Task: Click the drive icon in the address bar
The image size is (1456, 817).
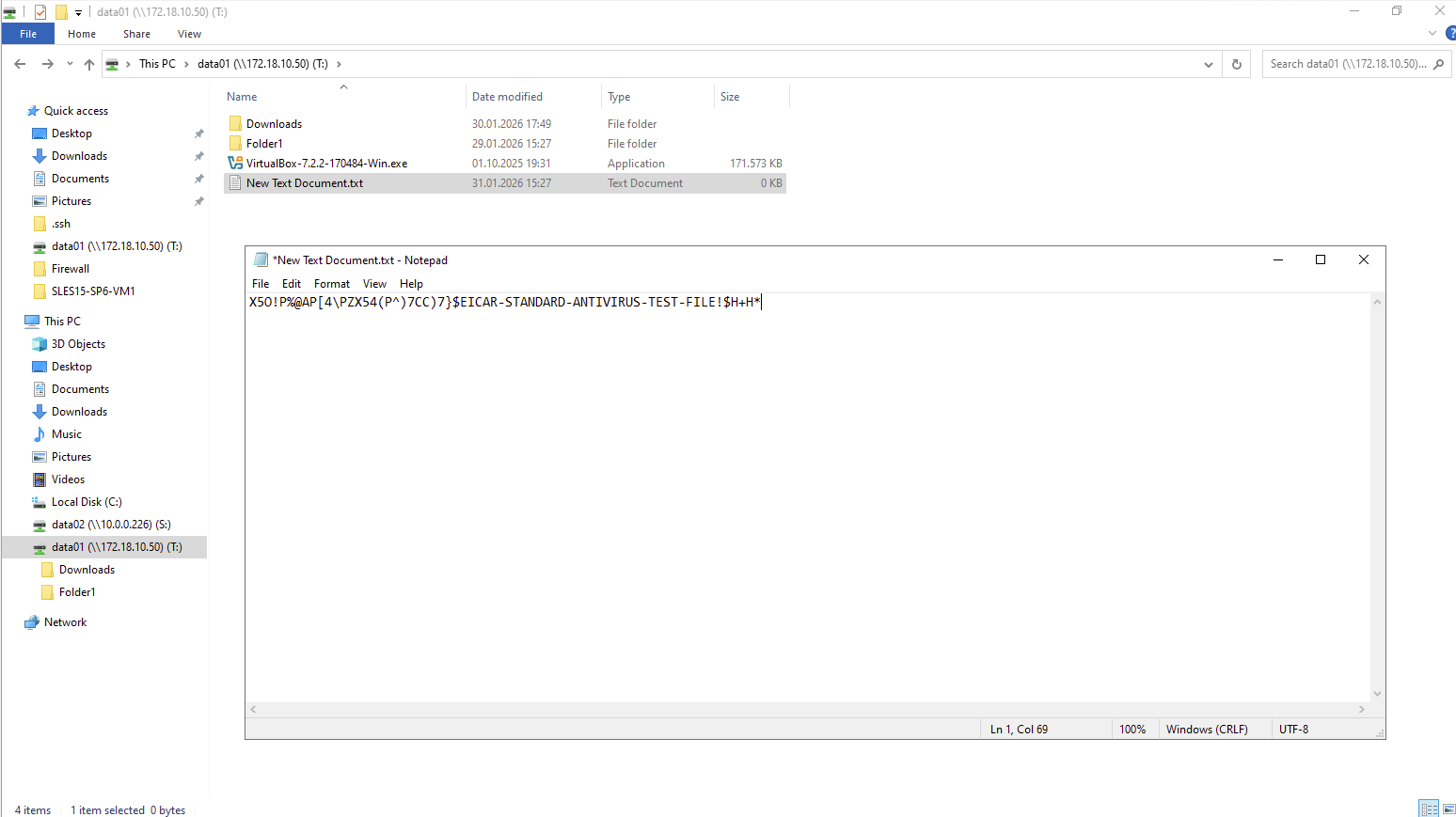Action: [112, 64]
